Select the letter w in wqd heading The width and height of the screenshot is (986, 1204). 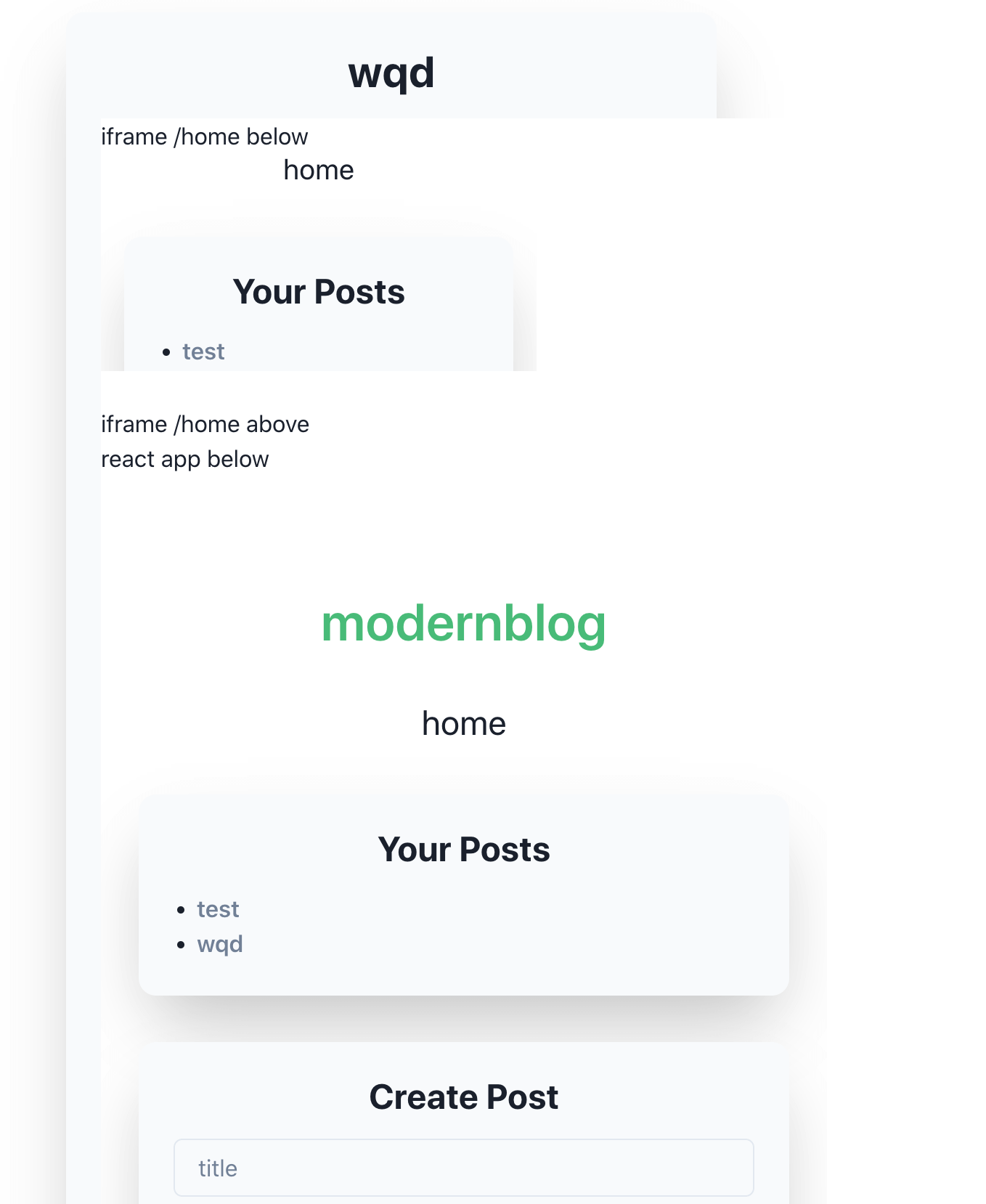[362, 74]
